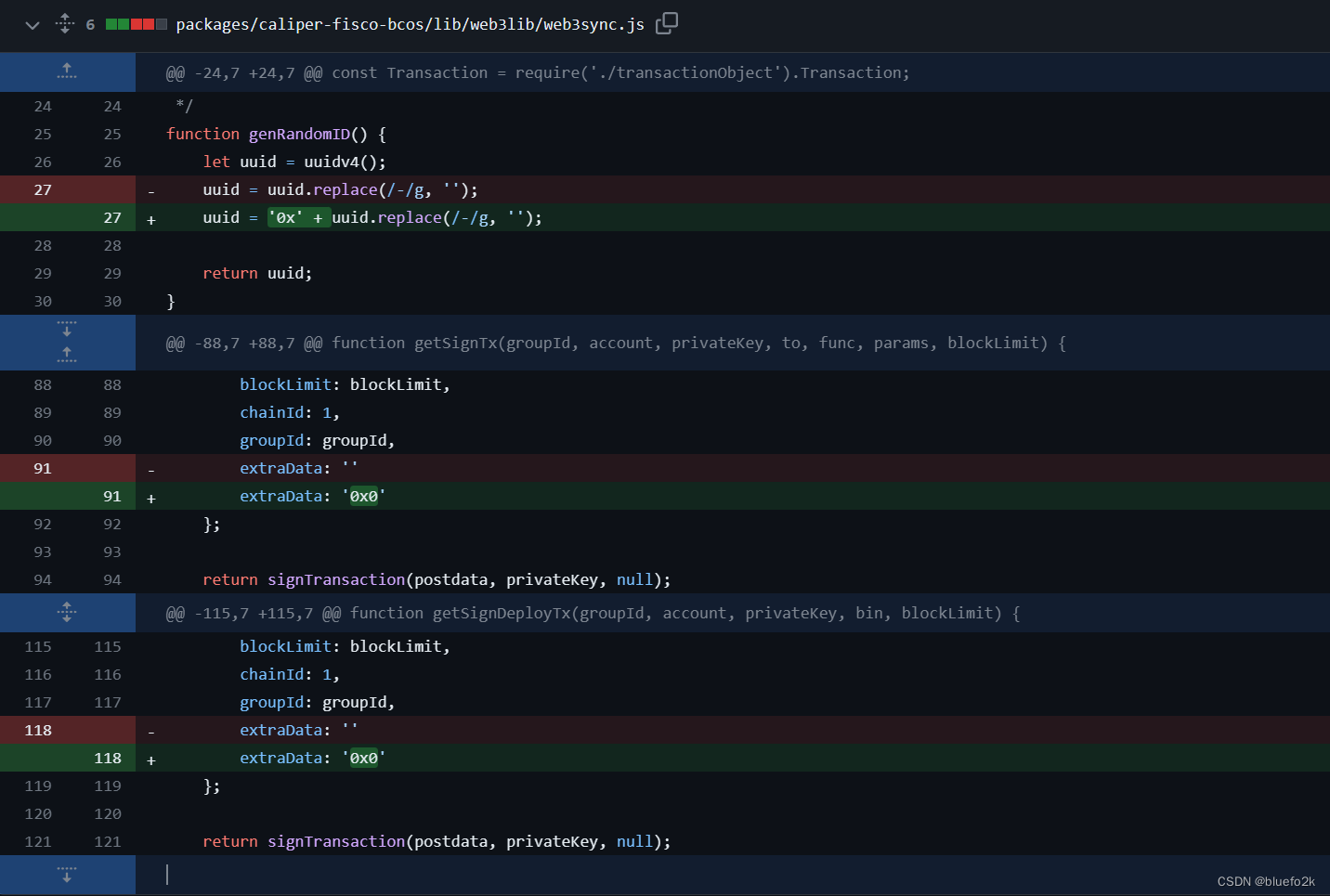Click old line number 118 on deleted row
The height and width of the screenshot is (896, 1330).
click(x=38, y=730)
